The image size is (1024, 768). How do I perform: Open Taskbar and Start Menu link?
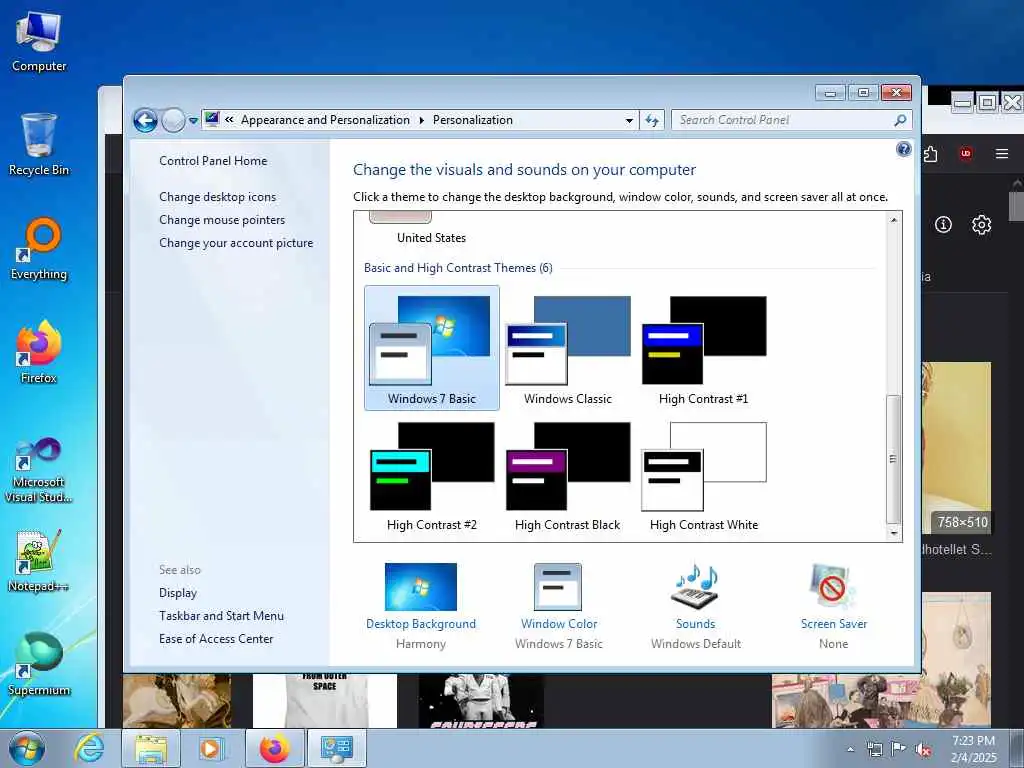point(221,615)
